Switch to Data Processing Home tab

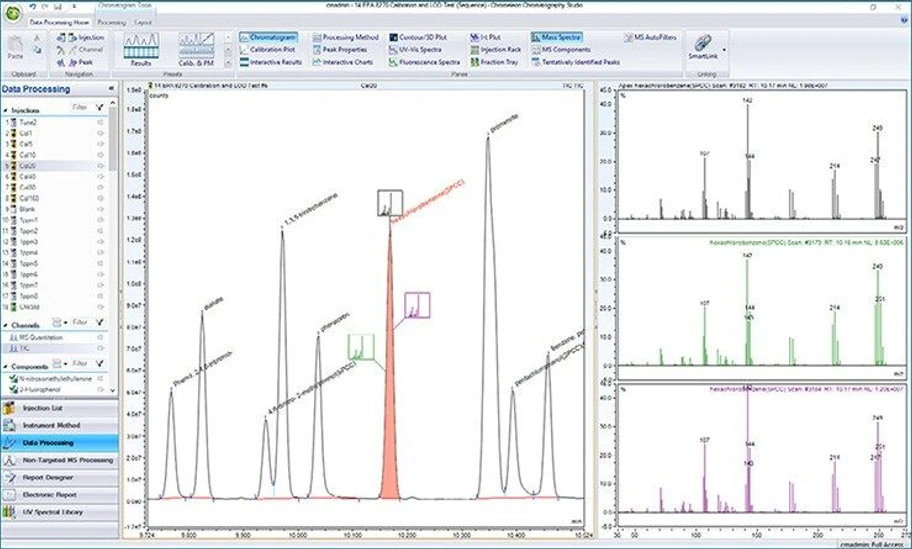click(59, 22)
